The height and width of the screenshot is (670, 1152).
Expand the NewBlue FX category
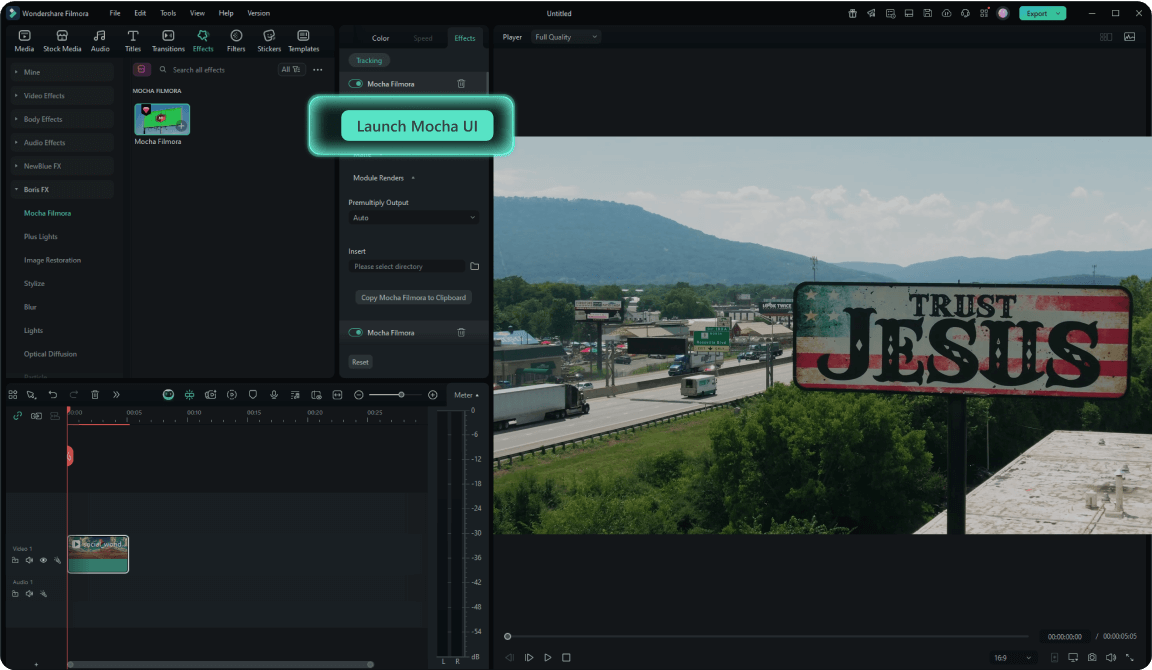pos(62,166)
